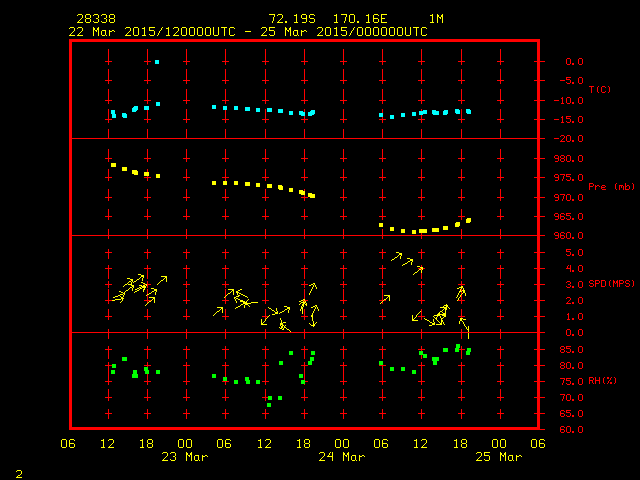This screenshot has height=480, width=640.
Task: Click the 5.0 wind speed axis value
Action: coord(574,253)
